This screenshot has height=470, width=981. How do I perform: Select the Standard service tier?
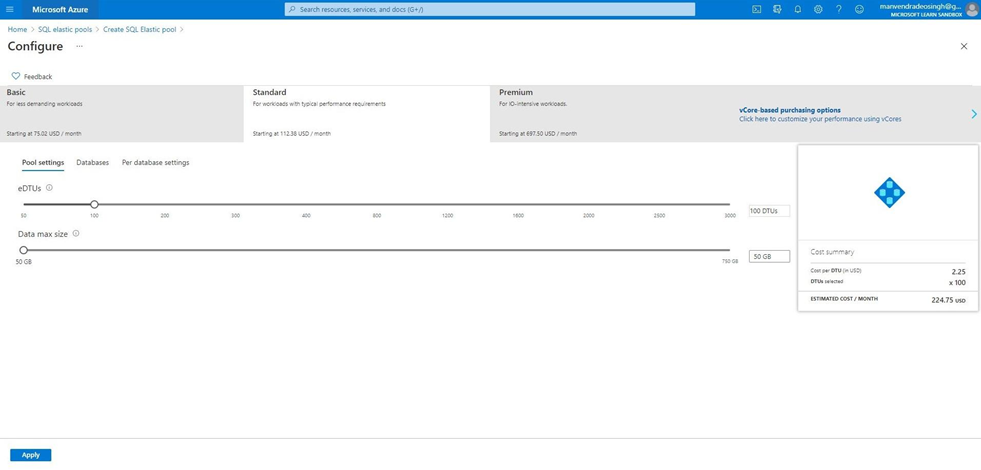click(x=367, y=114)
